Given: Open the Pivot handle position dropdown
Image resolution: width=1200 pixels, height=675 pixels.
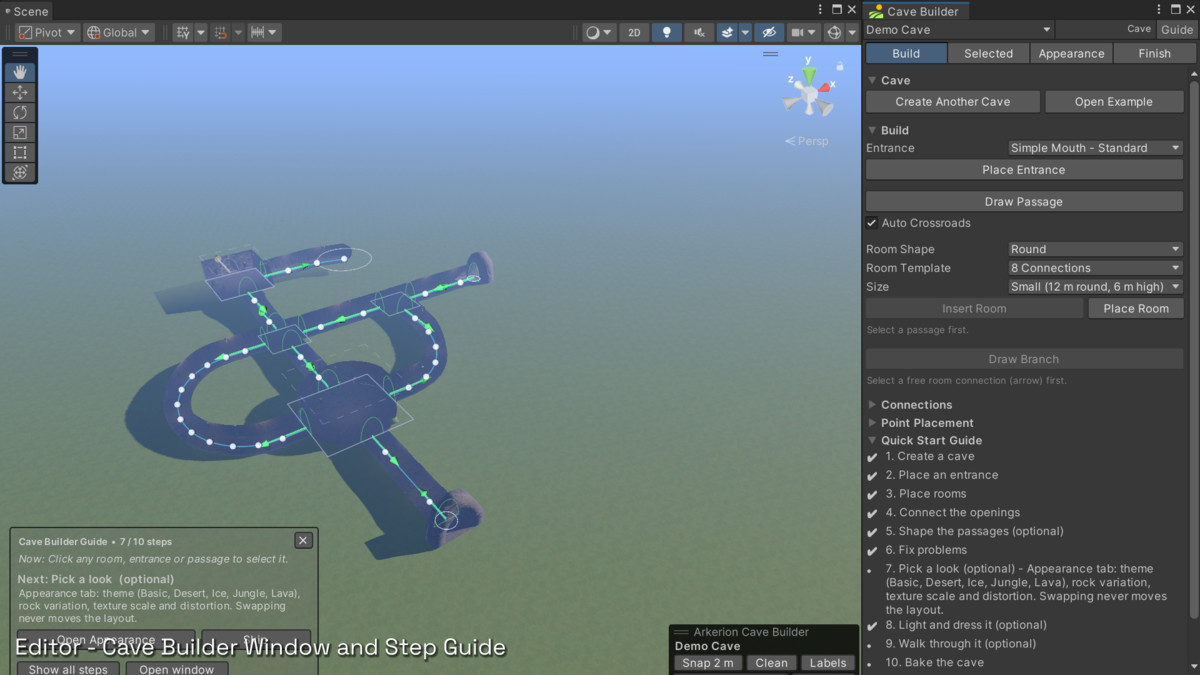Looking at the screenshot, I should [47, 32].
